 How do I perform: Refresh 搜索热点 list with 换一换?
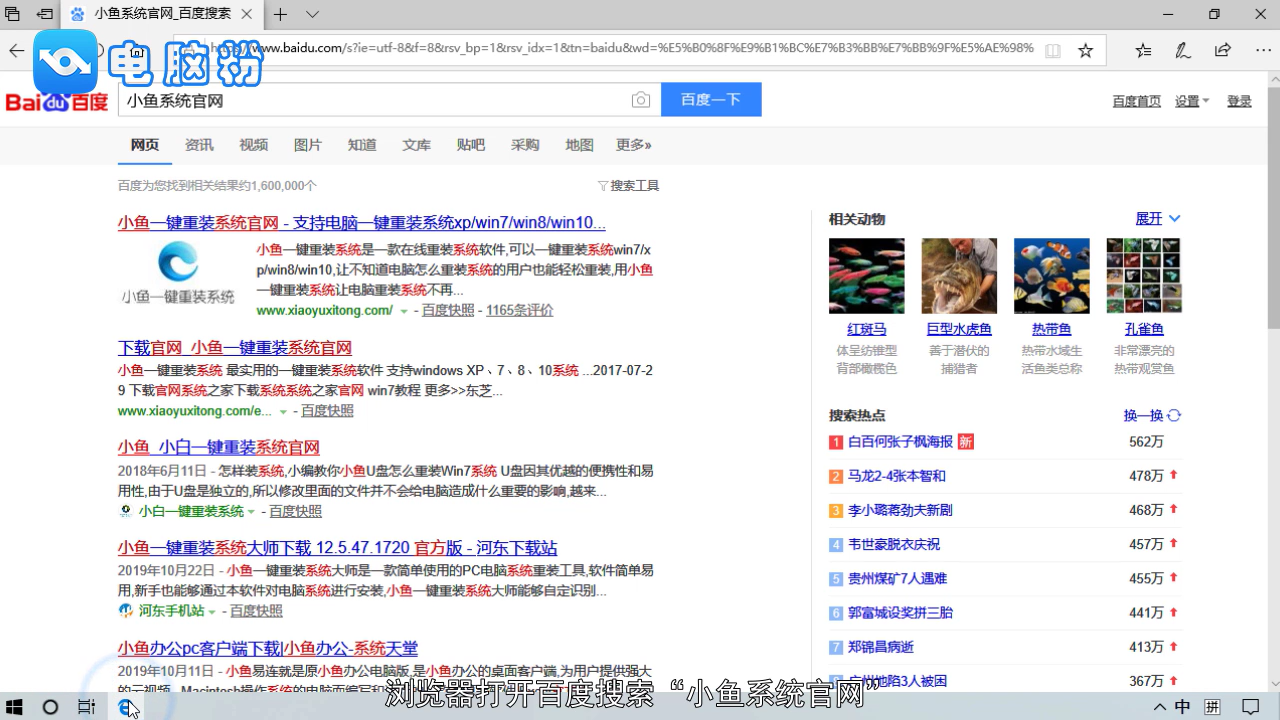pyautogui.click(x=1144, y=415)
